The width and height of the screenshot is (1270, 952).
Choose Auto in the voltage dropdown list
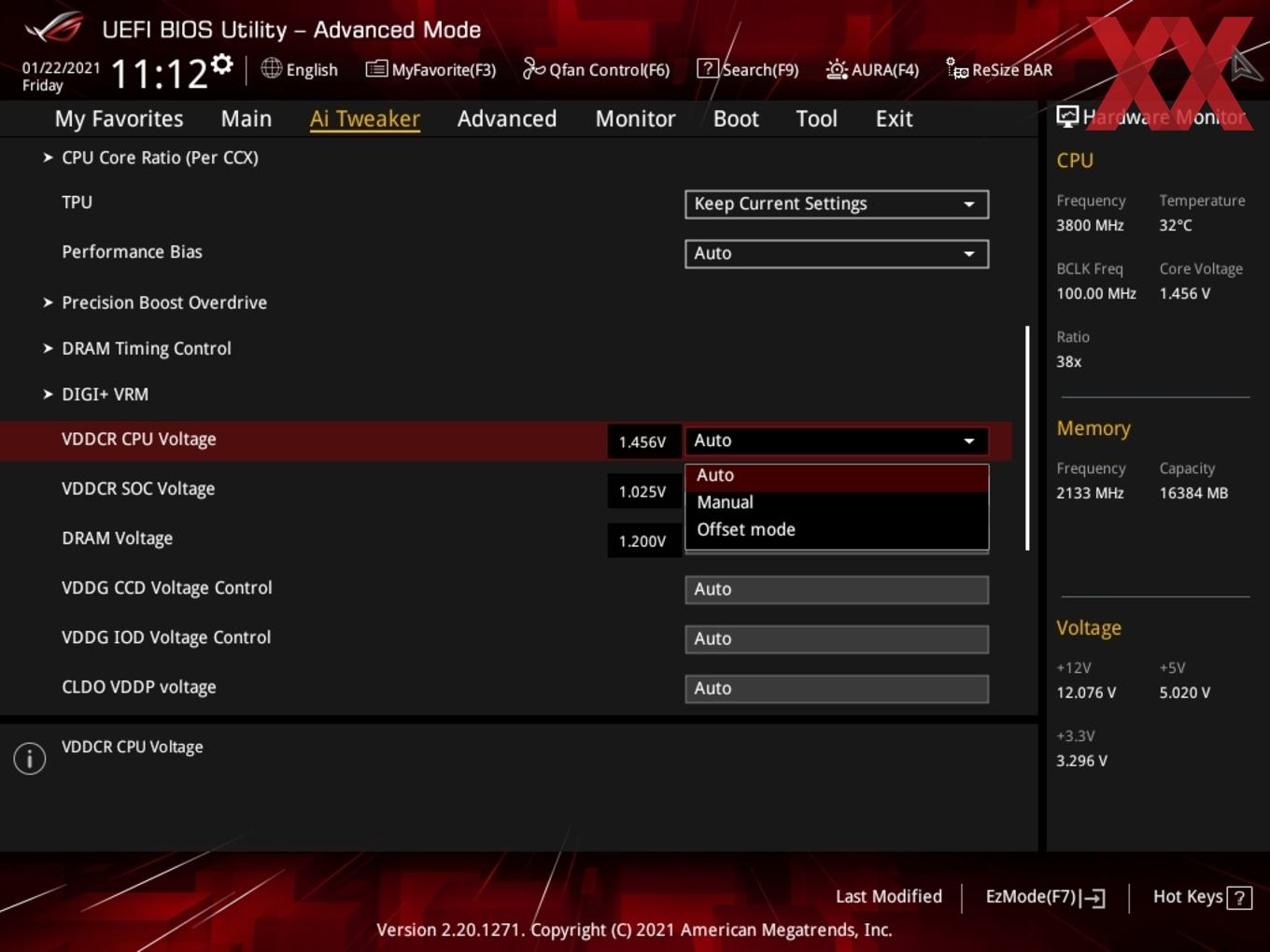[837, 476]
